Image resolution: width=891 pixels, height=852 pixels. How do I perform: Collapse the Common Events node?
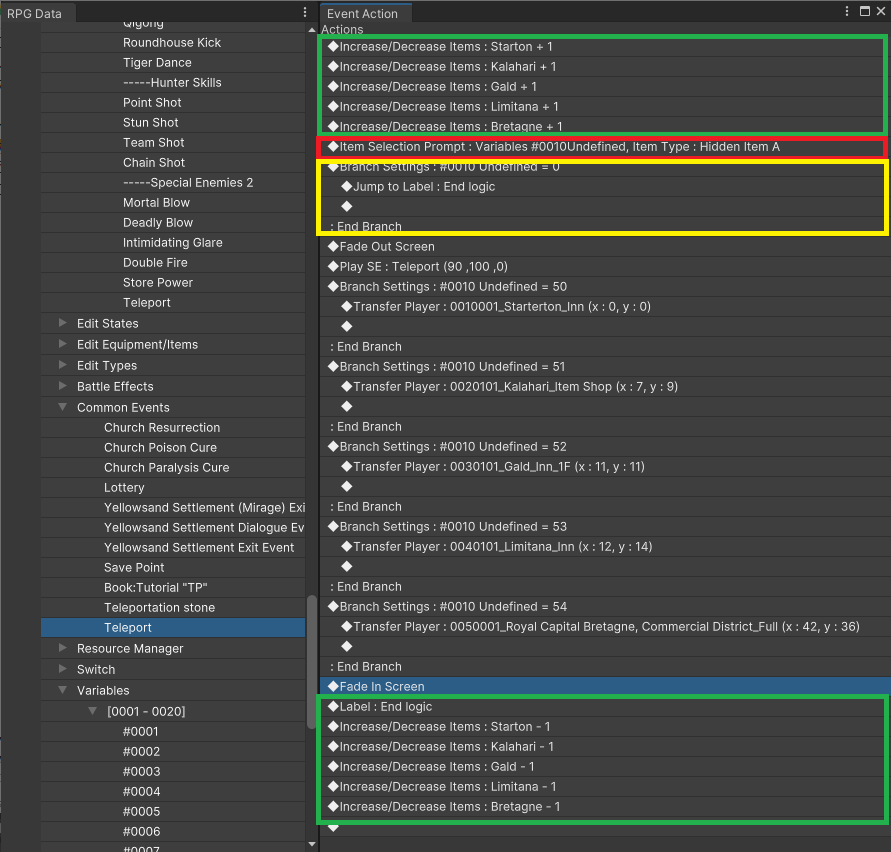click(x=63, y=407)
